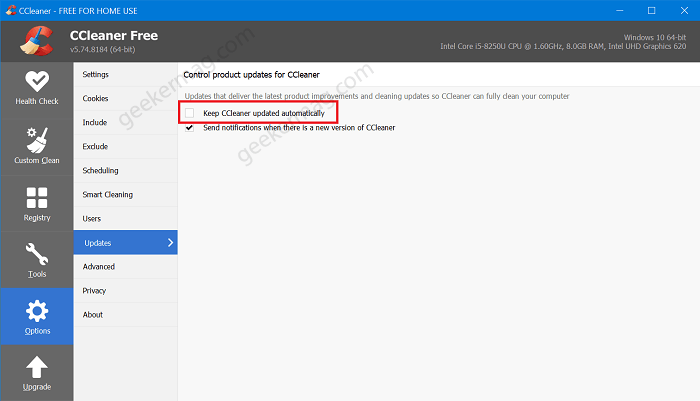This screenshot has height=401, width=700.
Task: Open the Scheduling options page
Action: pyautogui.click(x=125, y=171)
